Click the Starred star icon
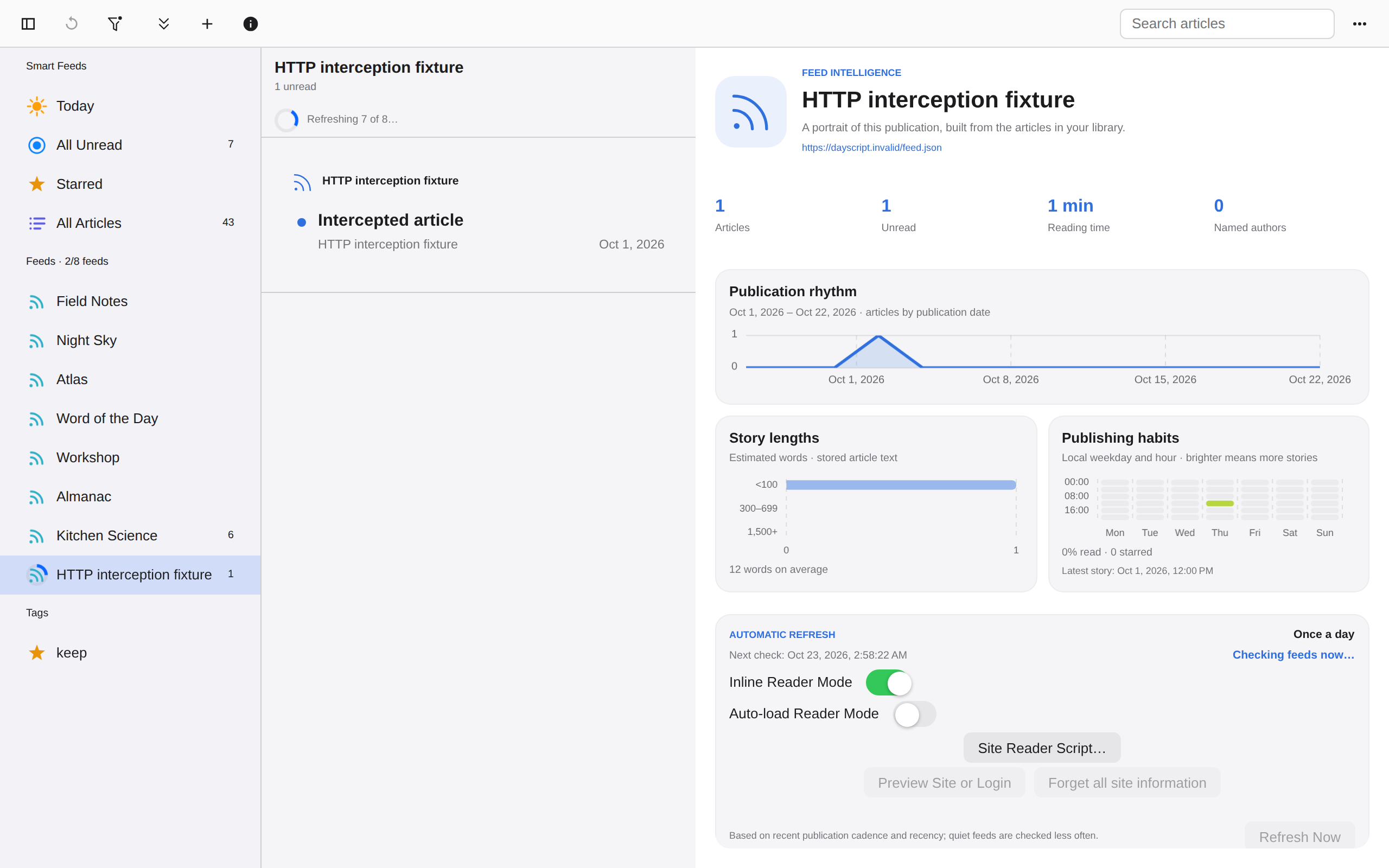1389x868 pixels. 37,184
